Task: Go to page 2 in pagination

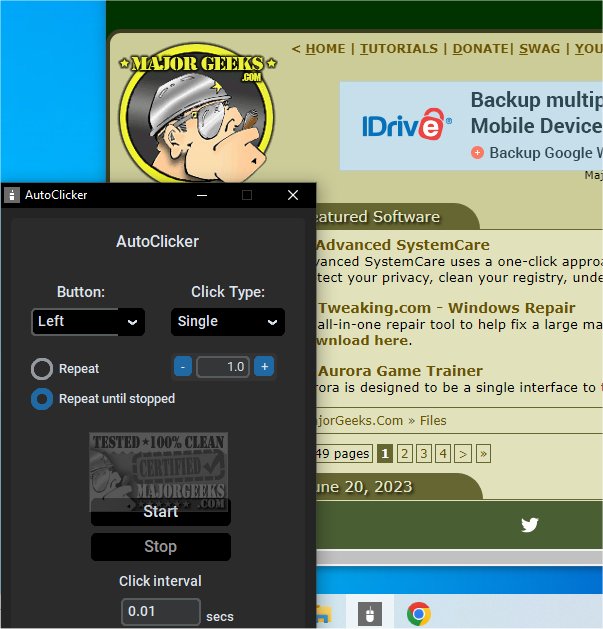Action: 404,454
